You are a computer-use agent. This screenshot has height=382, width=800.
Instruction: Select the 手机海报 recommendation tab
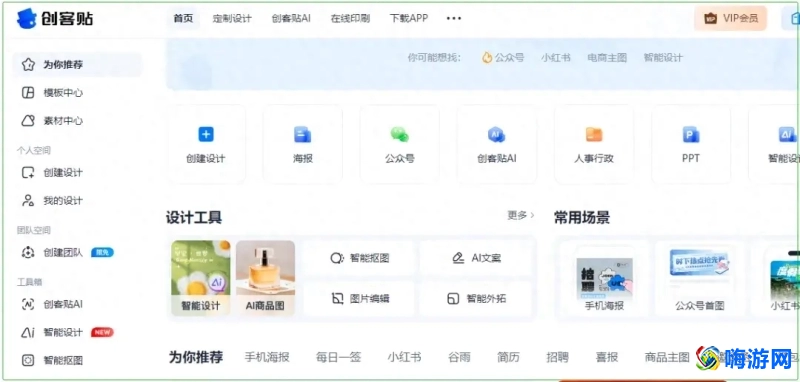click(x=267, y=357)
